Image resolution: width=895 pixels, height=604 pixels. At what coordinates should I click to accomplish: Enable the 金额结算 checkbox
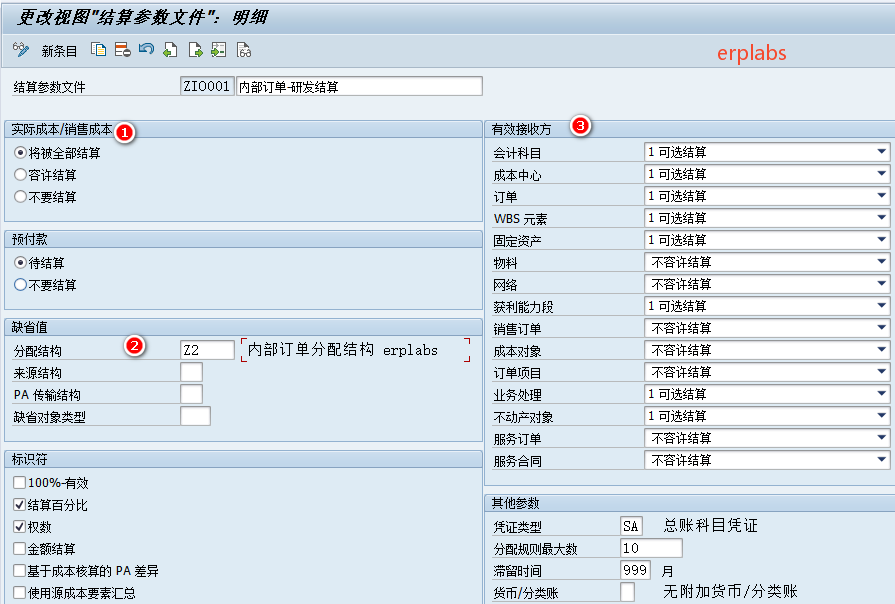click(x=19, y=549)
